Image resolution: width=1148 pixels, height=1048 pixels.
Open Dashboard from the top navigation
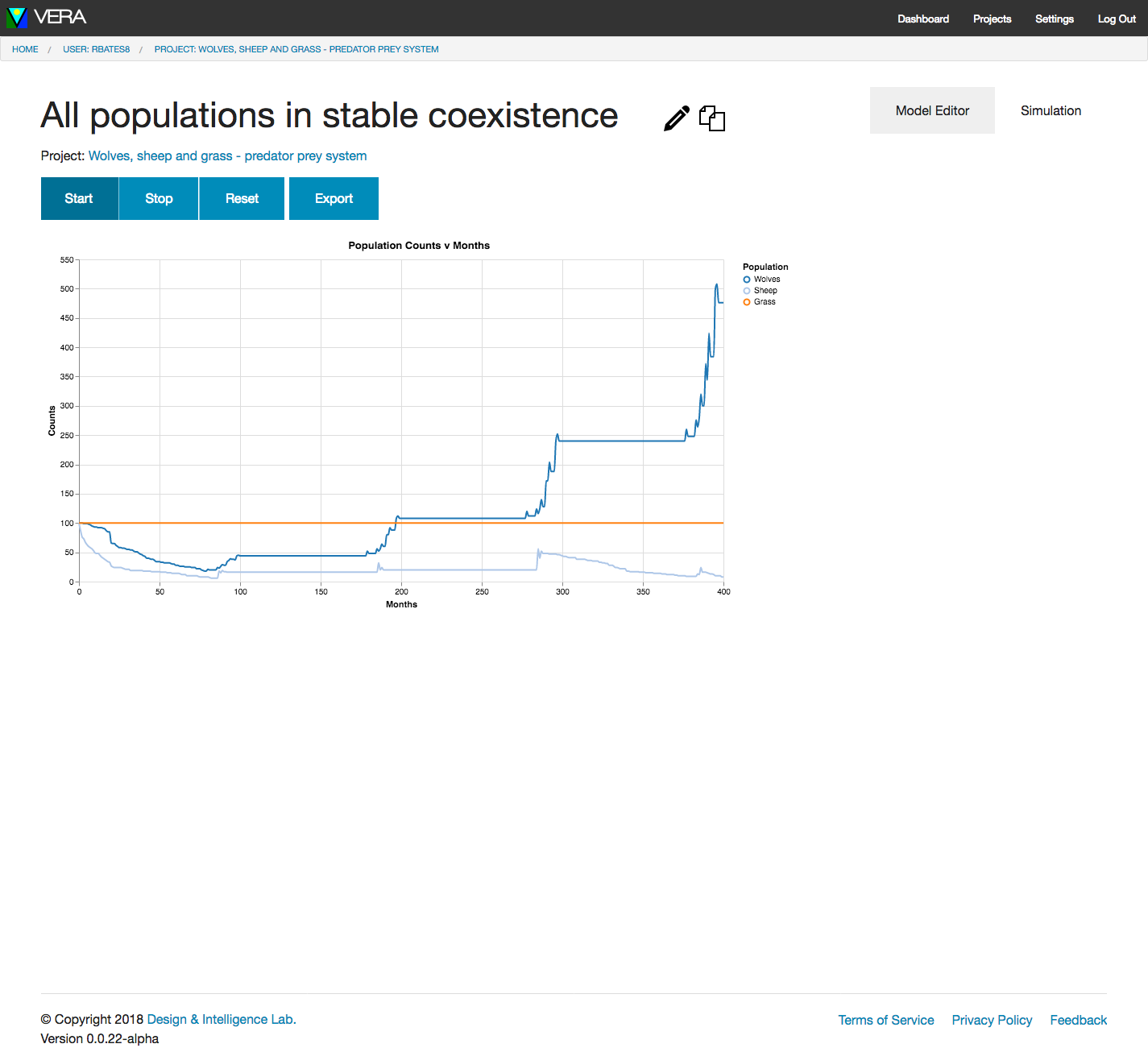922,19
